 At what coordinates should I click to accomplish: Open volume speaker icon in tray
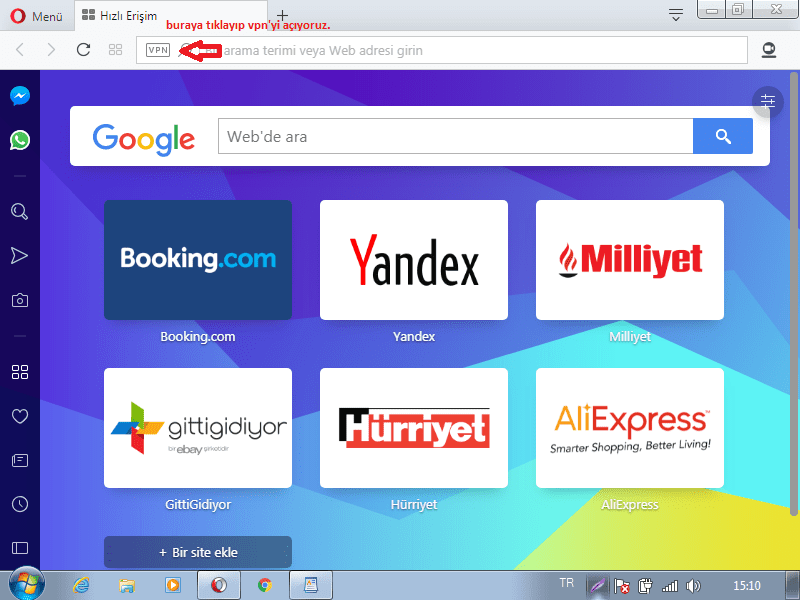693,586
